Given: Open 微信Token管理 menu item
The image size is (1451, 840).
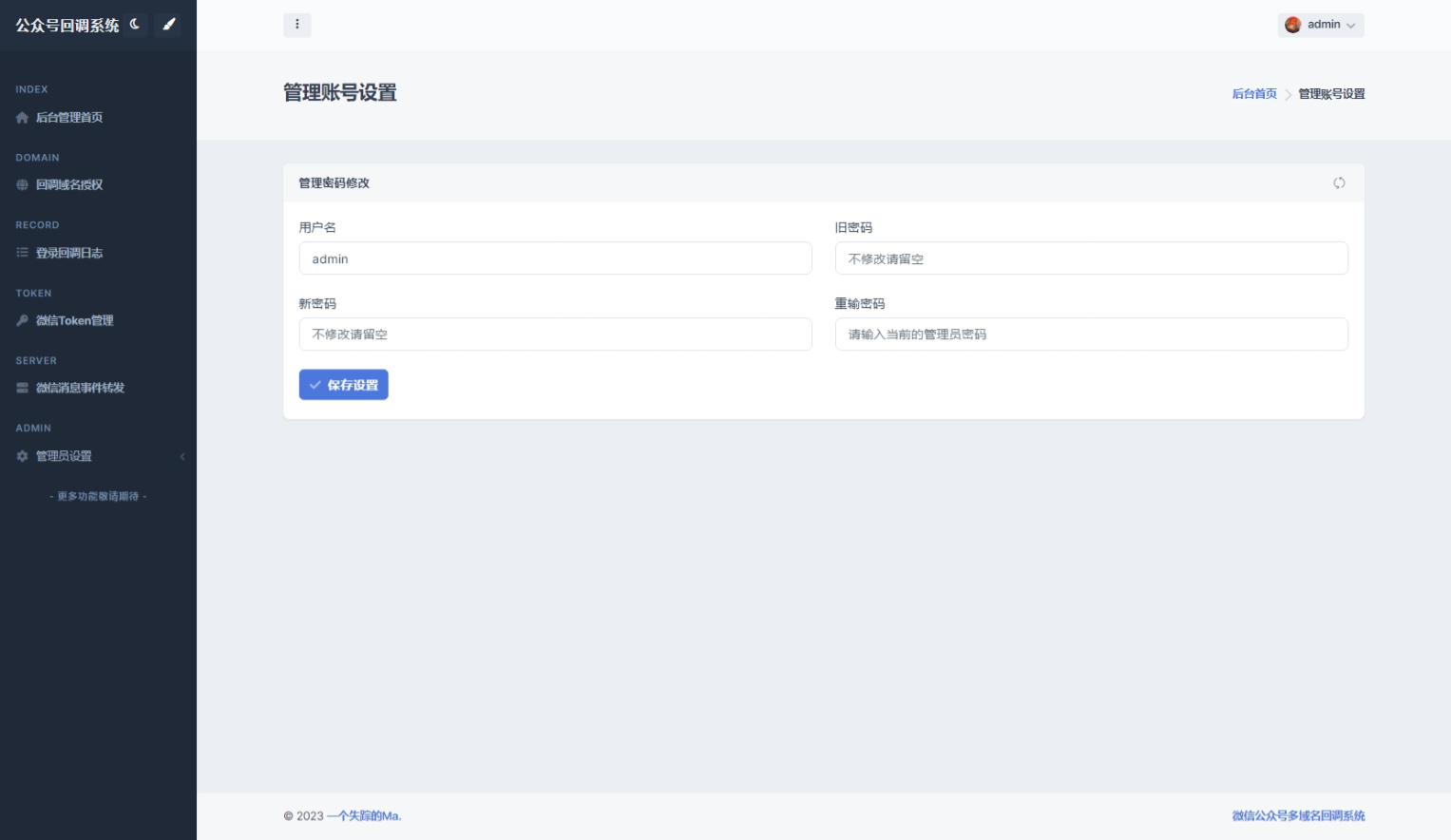Looking at the screenshot, I should coord(74,321).
